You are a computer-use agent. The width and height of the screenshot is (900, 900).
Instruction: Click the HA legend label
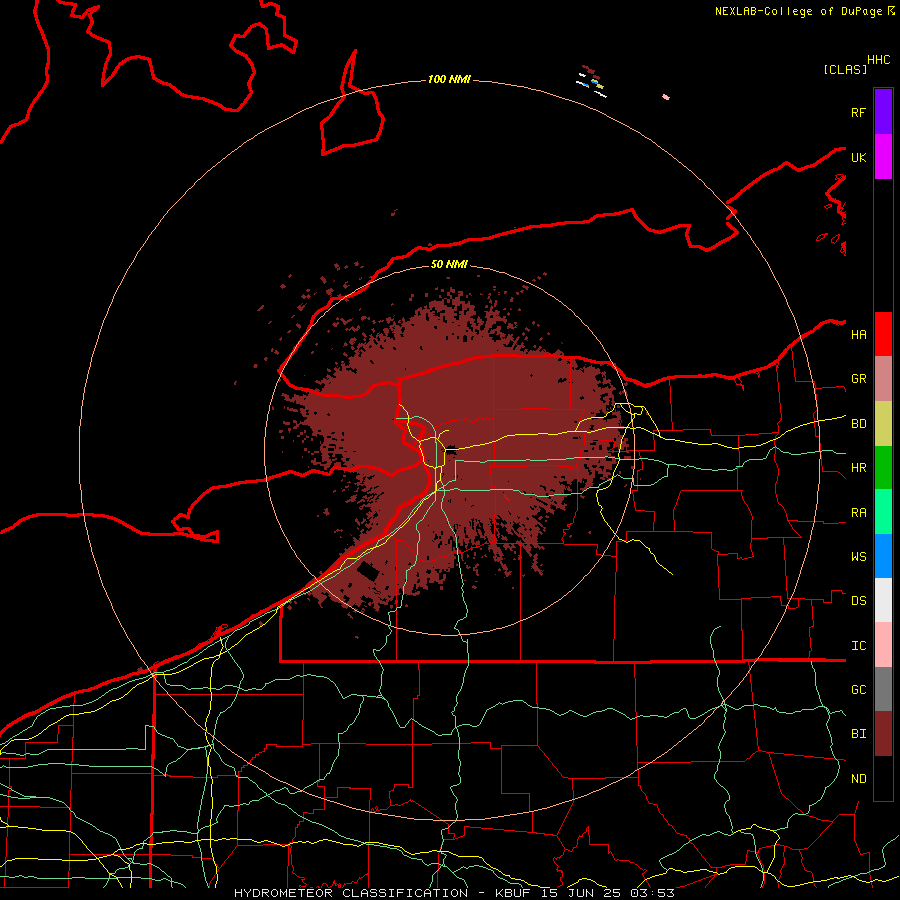coord(859,335)
